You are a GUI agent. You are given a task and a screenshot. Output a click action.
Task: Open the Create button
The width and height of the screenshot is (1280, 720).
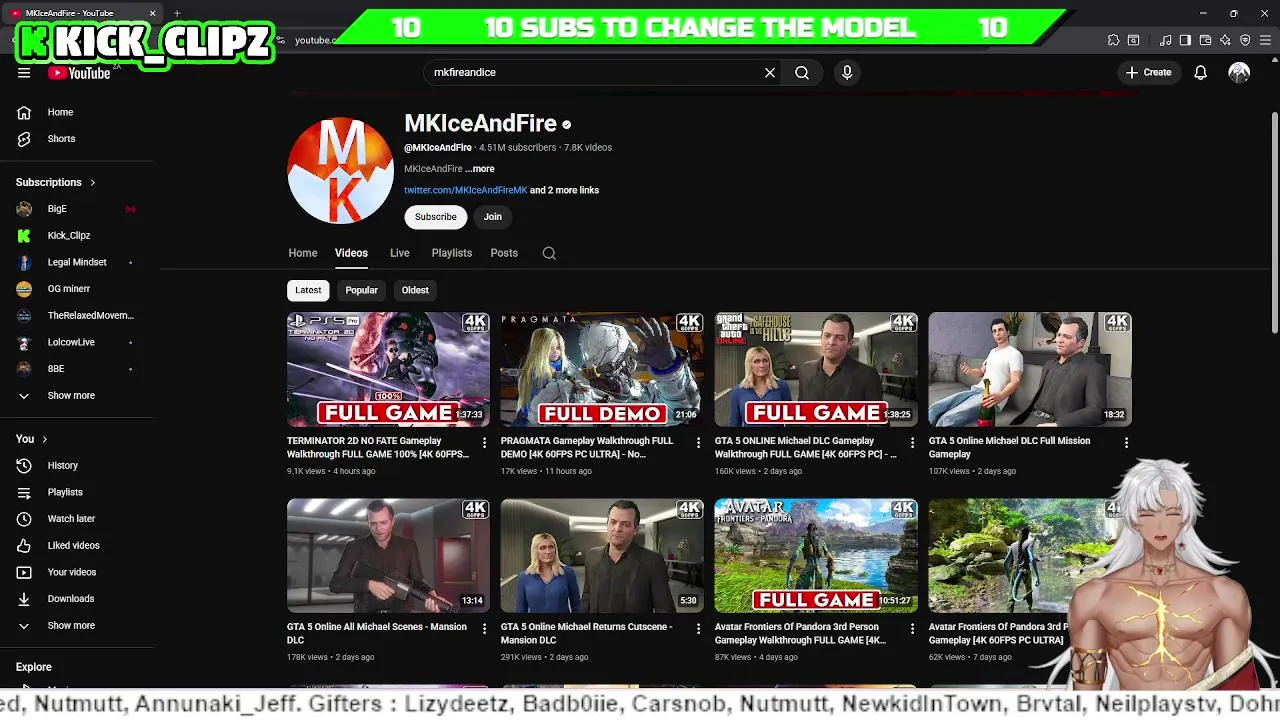click(1148, 72)
